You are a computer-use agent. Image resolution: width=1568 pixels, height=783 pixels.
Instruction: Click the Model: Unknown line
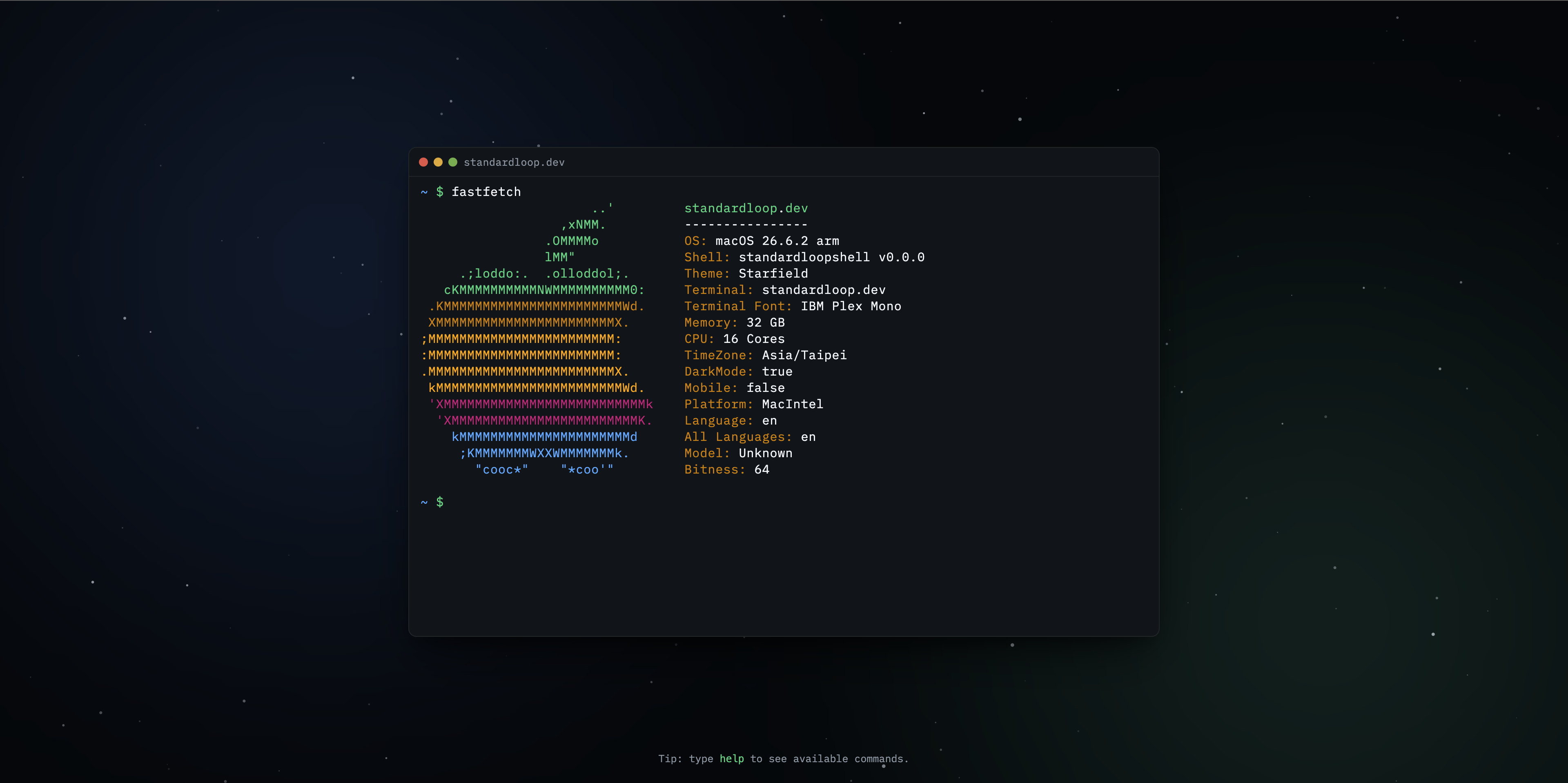tap(738, 453)
